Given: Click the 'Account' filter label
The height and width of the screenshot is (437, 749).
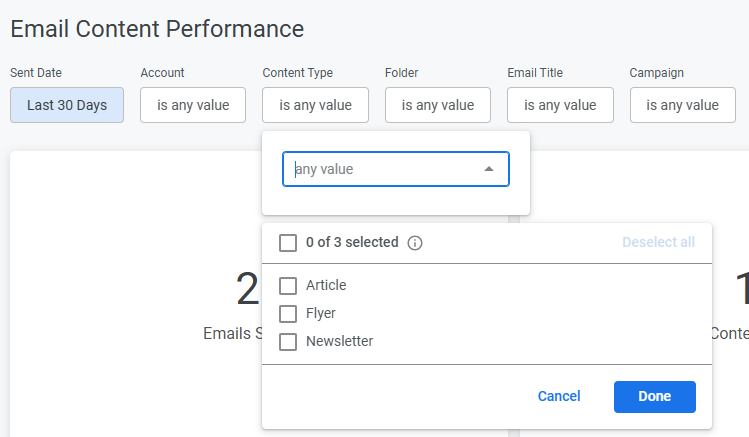Looking at the screenshot, I should (162, 73).
